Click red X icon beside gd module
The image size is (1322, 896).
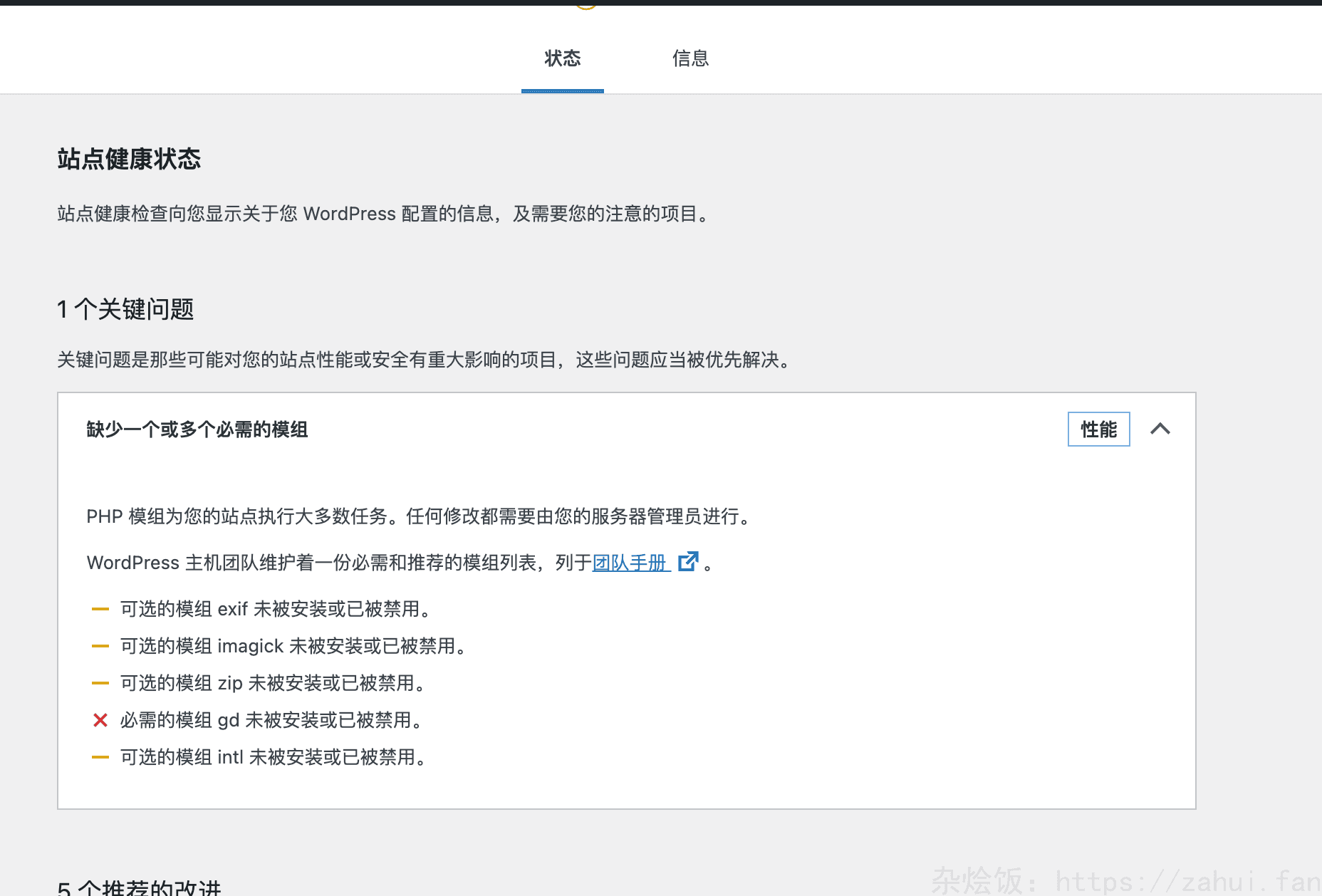tap(100, 720)
